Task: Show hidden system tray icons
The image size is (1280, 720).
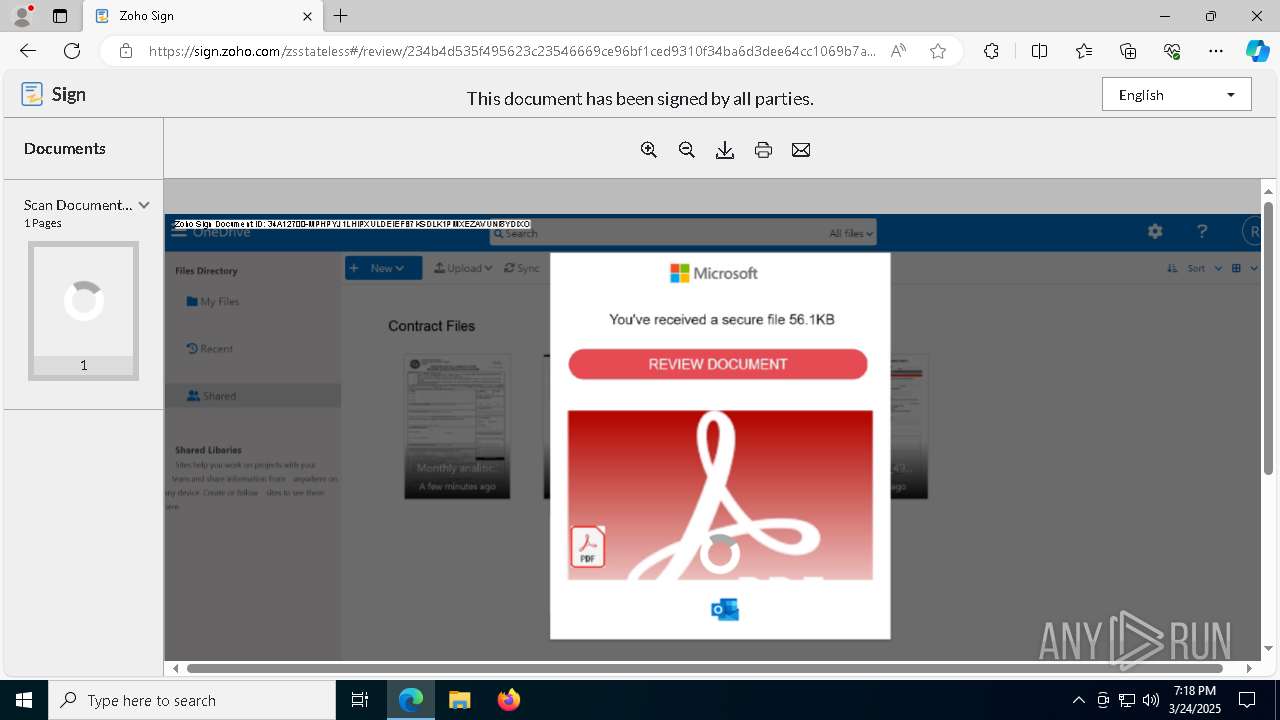Action: (1078, 700)
